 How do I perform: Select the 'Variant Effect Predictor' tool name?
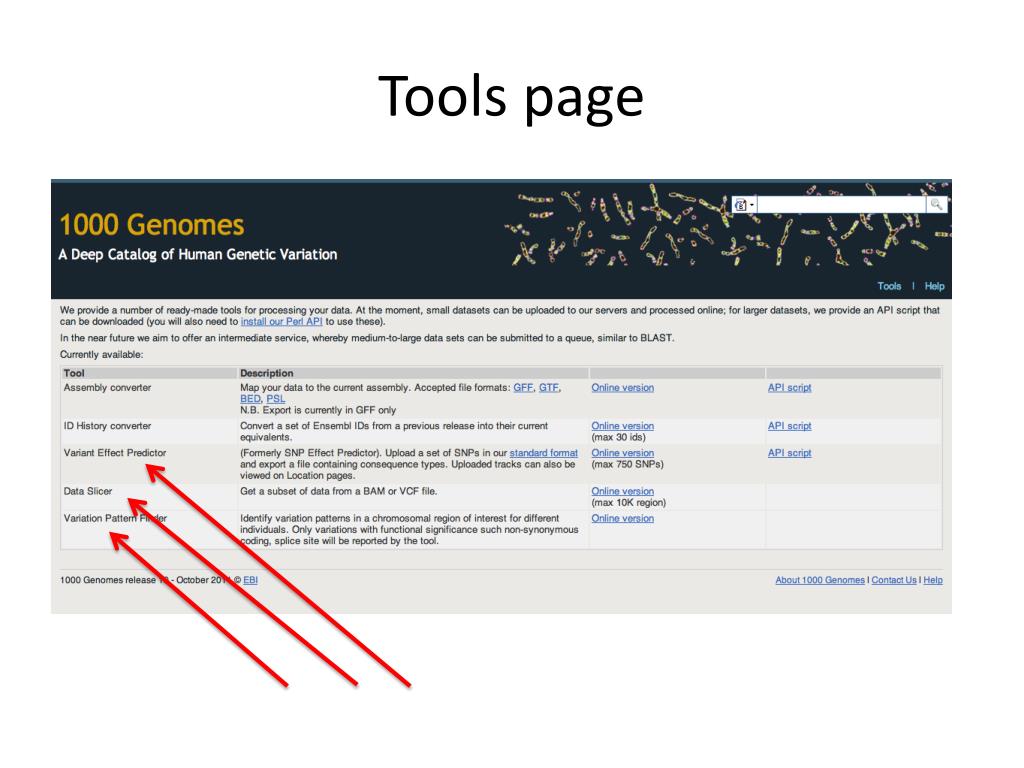pos(115,453)
